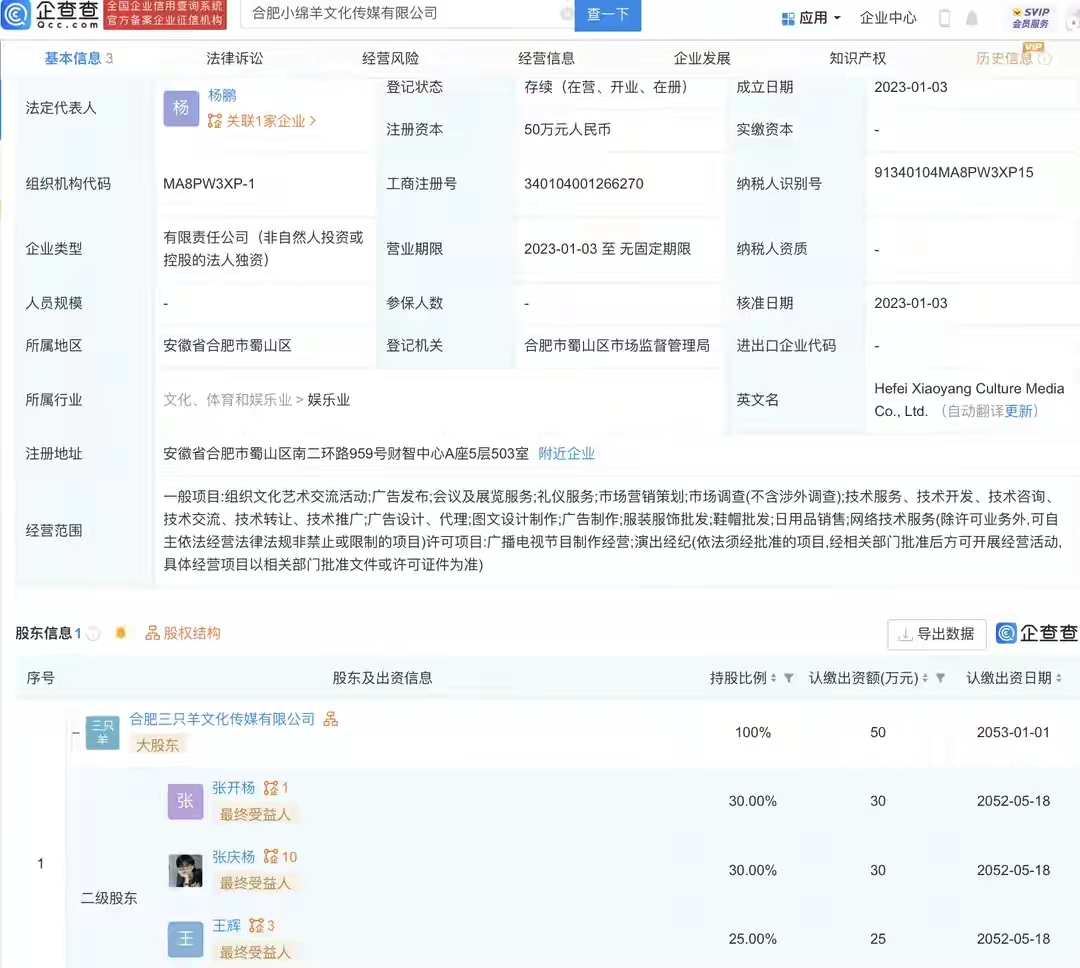
Task: Click 张庆杨's profile photo thumbnail
Action: [185, 870]
